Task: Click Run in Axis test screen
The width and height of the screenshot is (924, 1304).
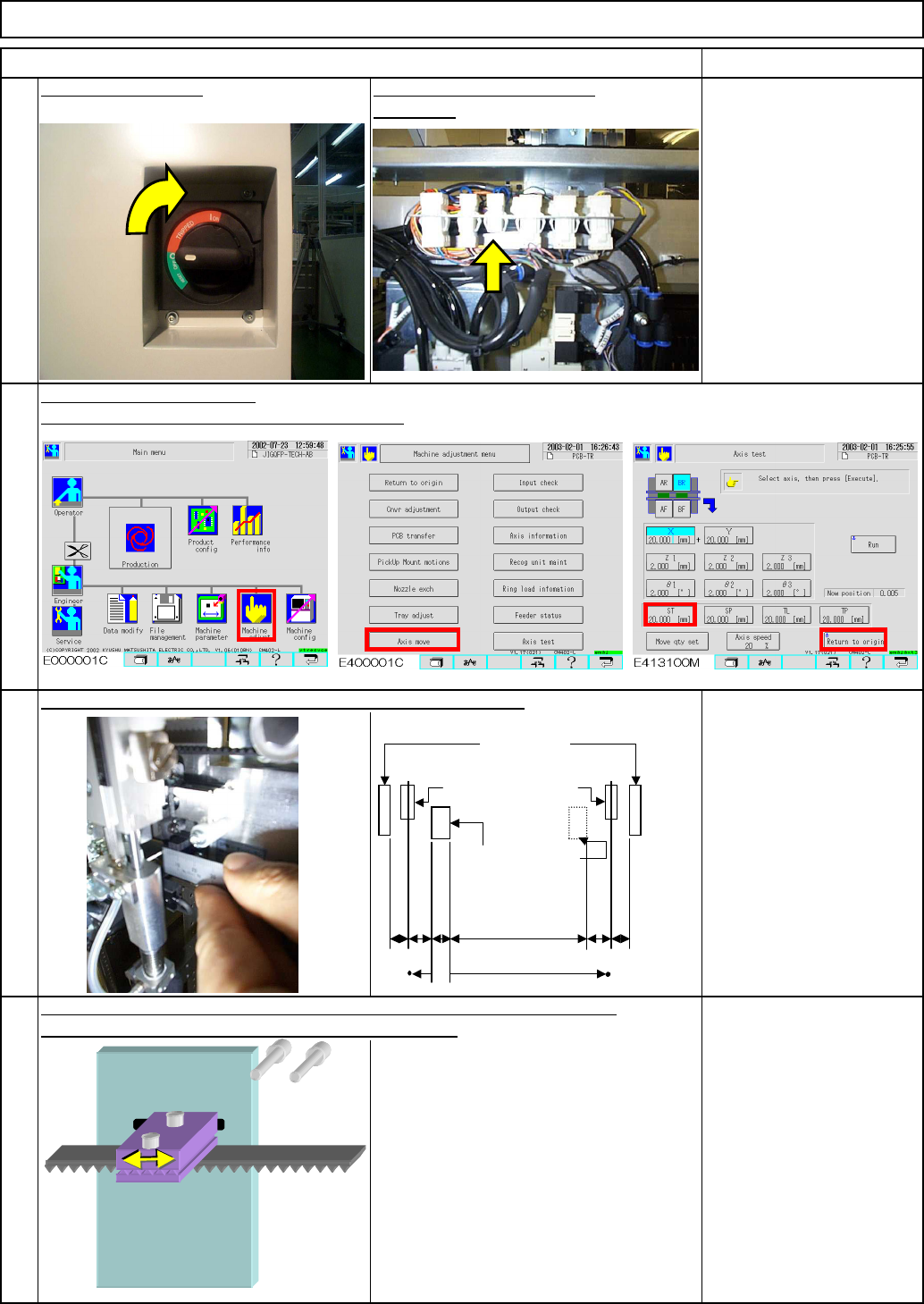Action: point(873,544)
